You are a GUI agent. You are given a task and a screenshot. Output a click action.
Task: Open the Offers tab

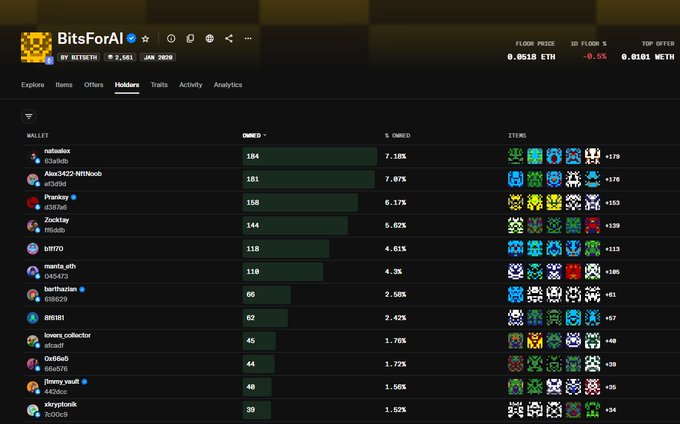[94, 85]
